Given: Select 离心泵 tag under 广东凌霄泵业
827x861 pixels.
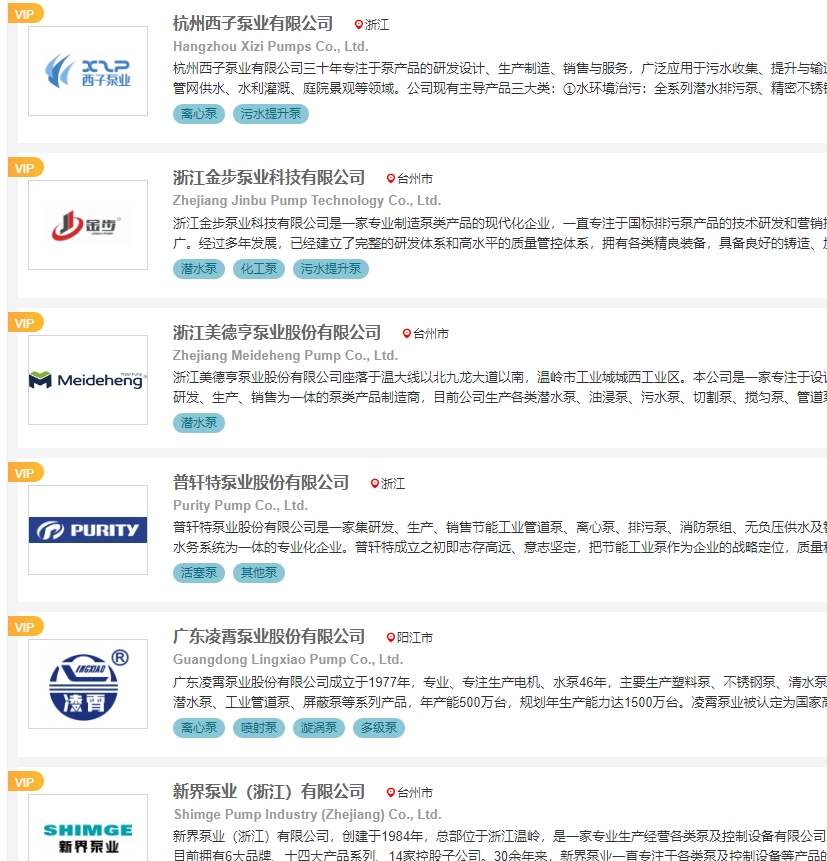Looking at the screenshot, I should pyautogui.click(x=199, y=728).
